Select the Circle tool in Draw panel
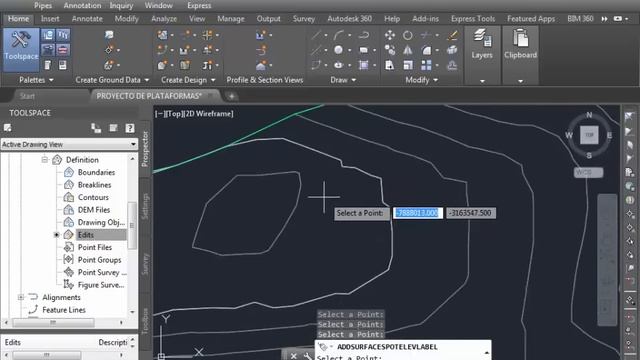Viewport: 640px width, 360px height. (x=338, y=50)
